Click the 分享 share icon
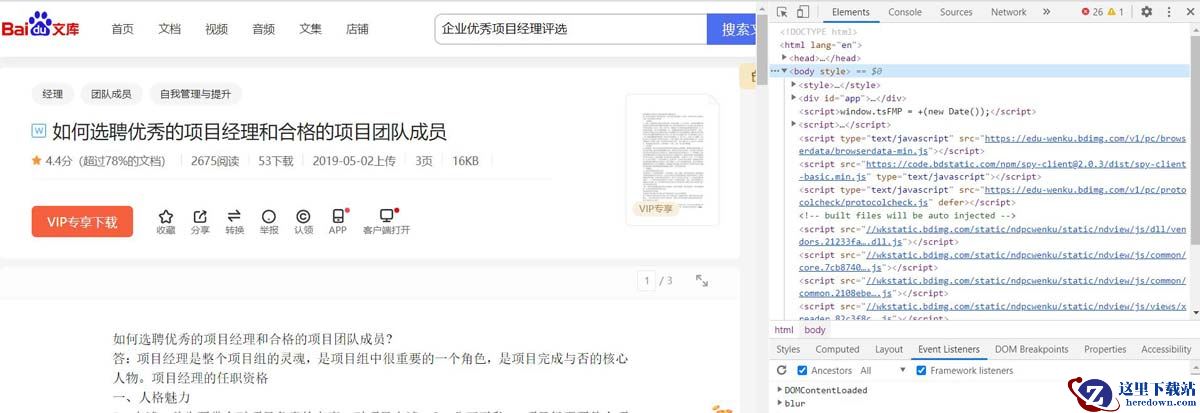This screenshot has width=1200, height=413. coord(200,216)
